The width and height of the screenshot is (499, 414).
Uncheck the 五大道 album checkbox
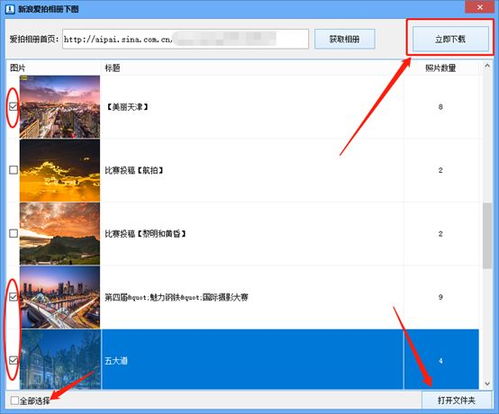pos(13,360)
